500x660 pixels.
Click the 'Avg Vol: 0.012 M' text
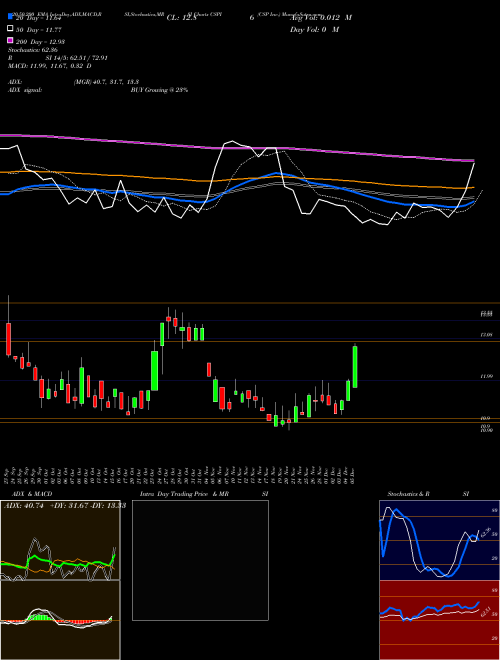321,18
